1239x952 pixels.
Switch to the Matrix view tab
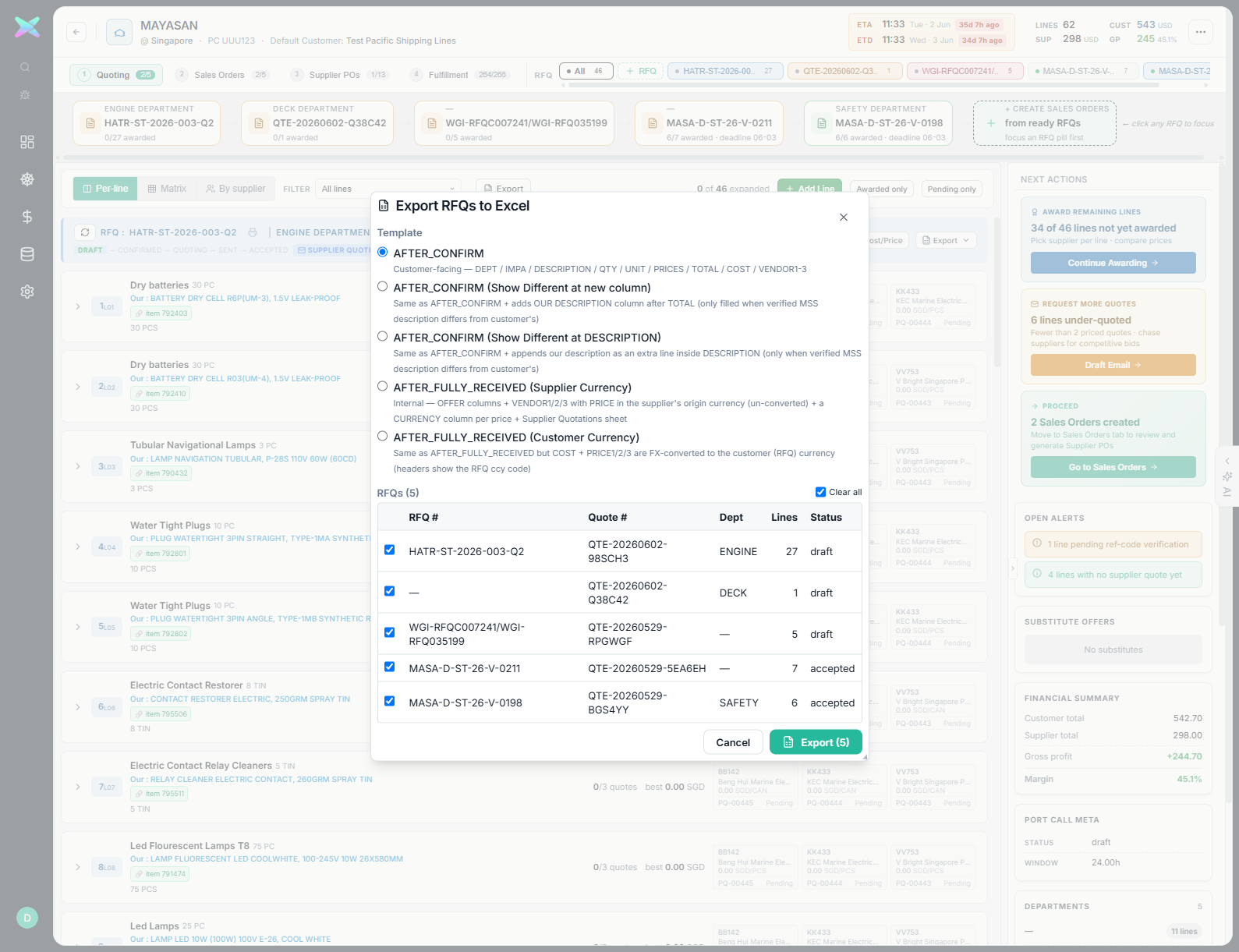click(167, 189)
